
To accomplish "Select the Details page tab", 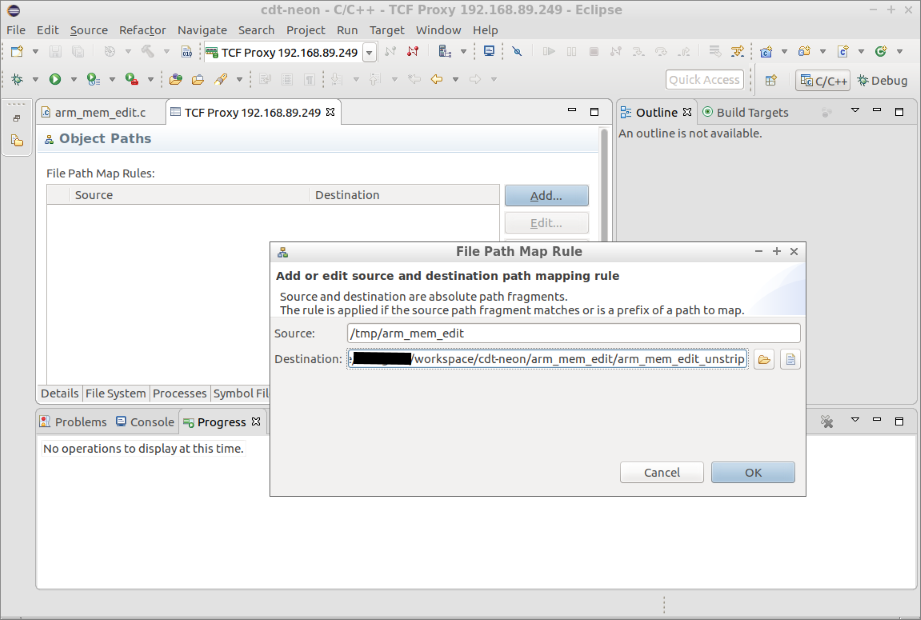I will point(59,393).
